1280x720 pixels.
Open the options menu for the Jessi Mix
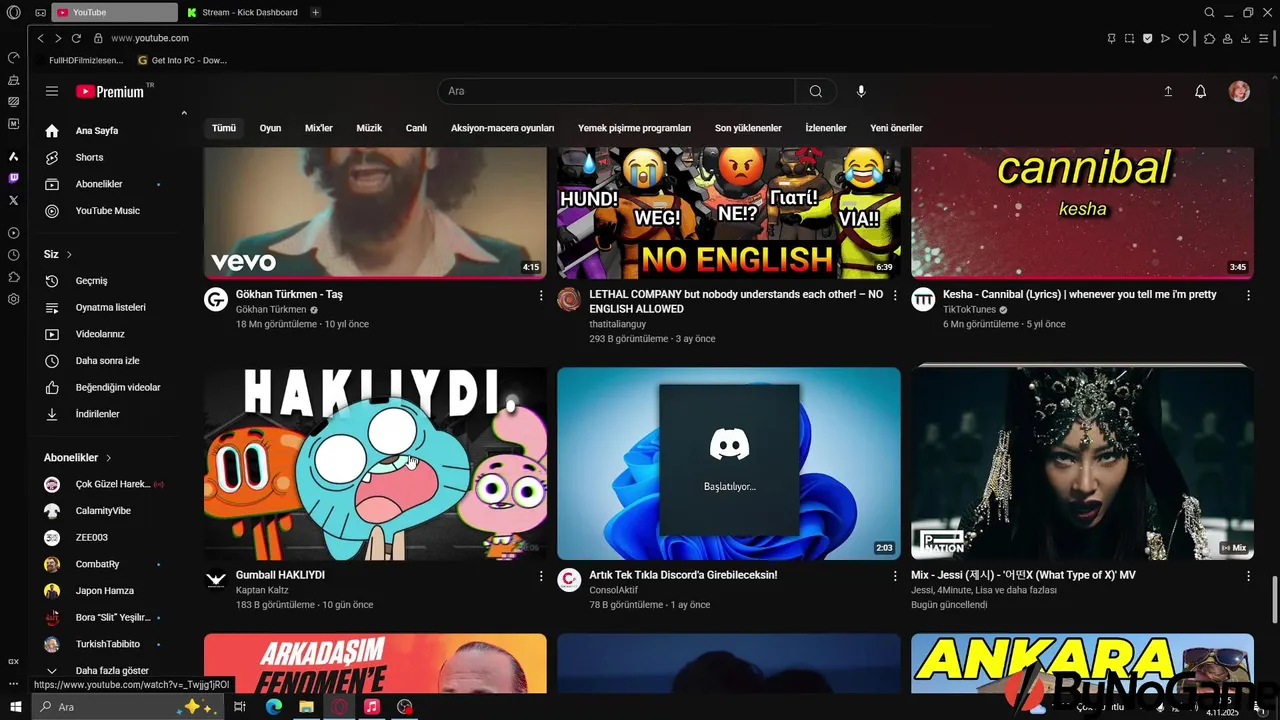point(1248,576)
